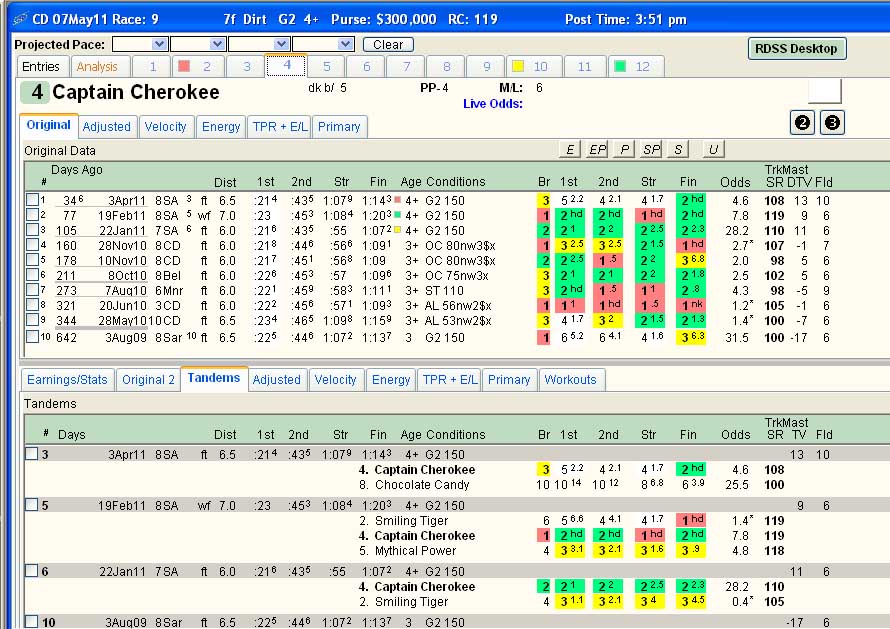Clear the projected pace selections

pyautogui.click(x=388, y=44)
